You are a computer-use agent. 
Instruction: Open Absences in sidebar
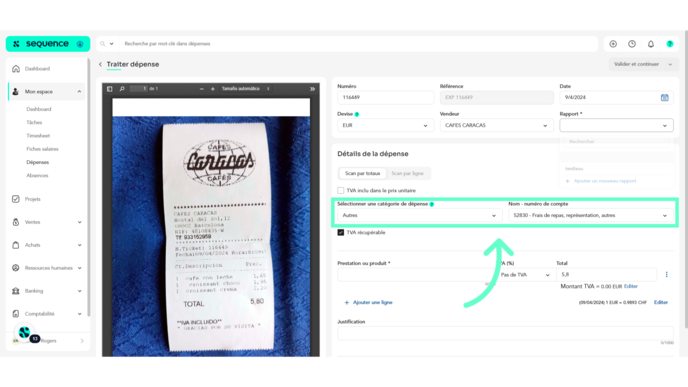pyautogui.click(x=37, y=176)
